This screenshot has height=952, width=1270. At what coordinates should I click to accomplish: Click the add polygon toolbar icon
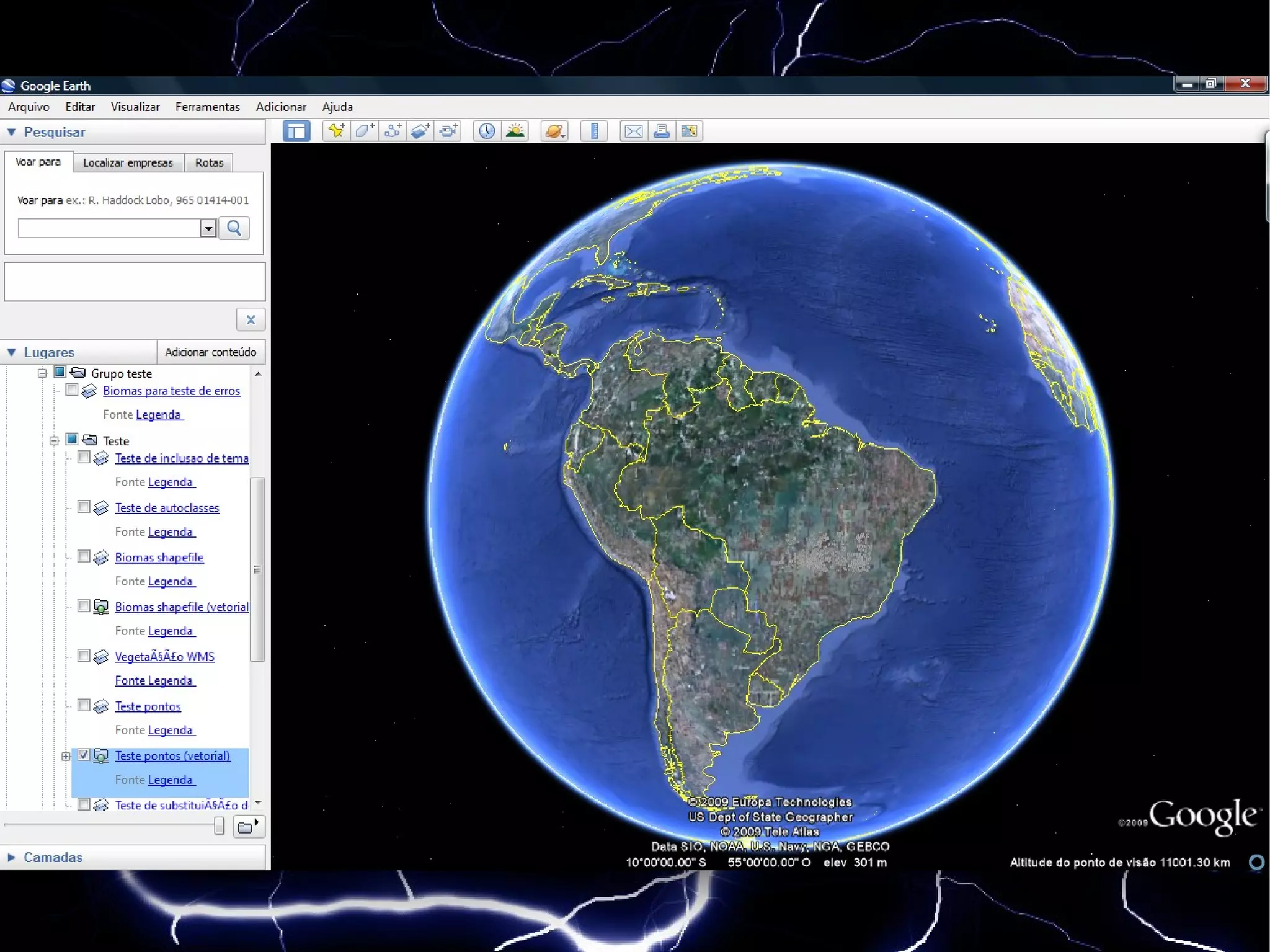[x=364, y=131]
